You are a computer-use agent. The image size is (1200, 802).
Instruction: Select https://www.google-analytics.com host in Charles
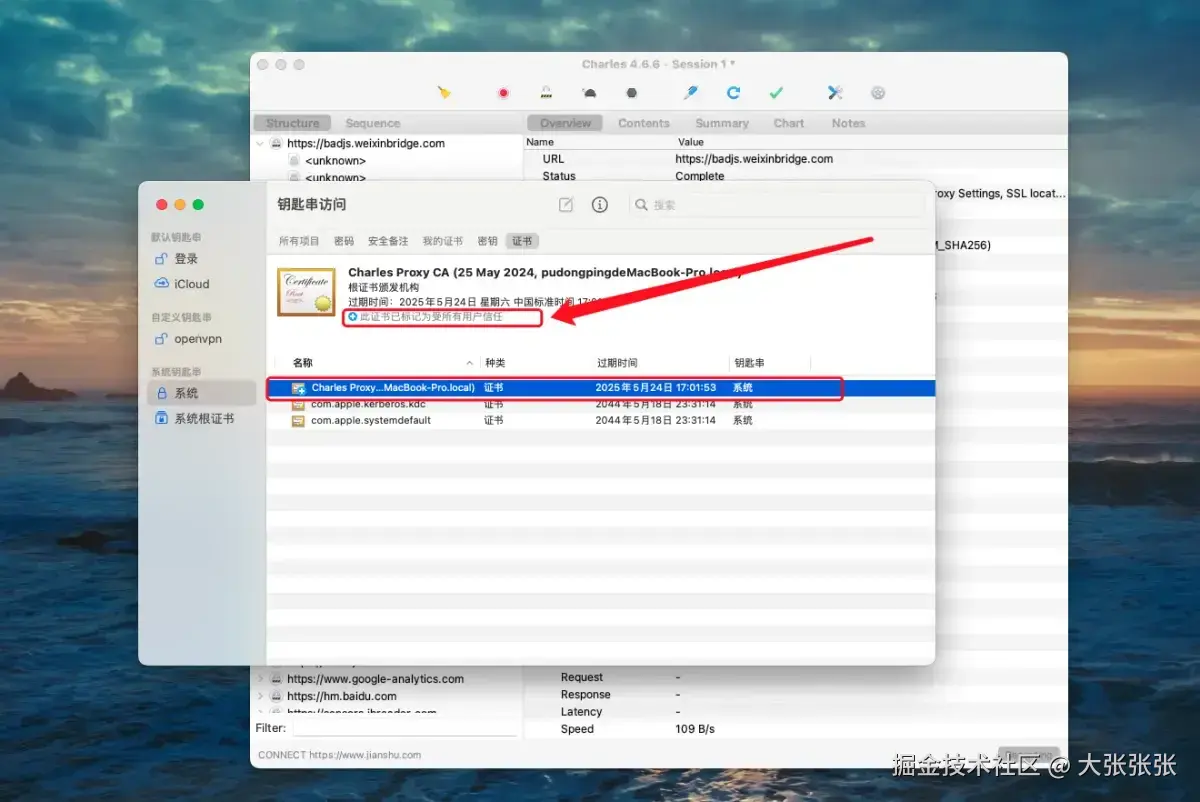coord(375,679)
